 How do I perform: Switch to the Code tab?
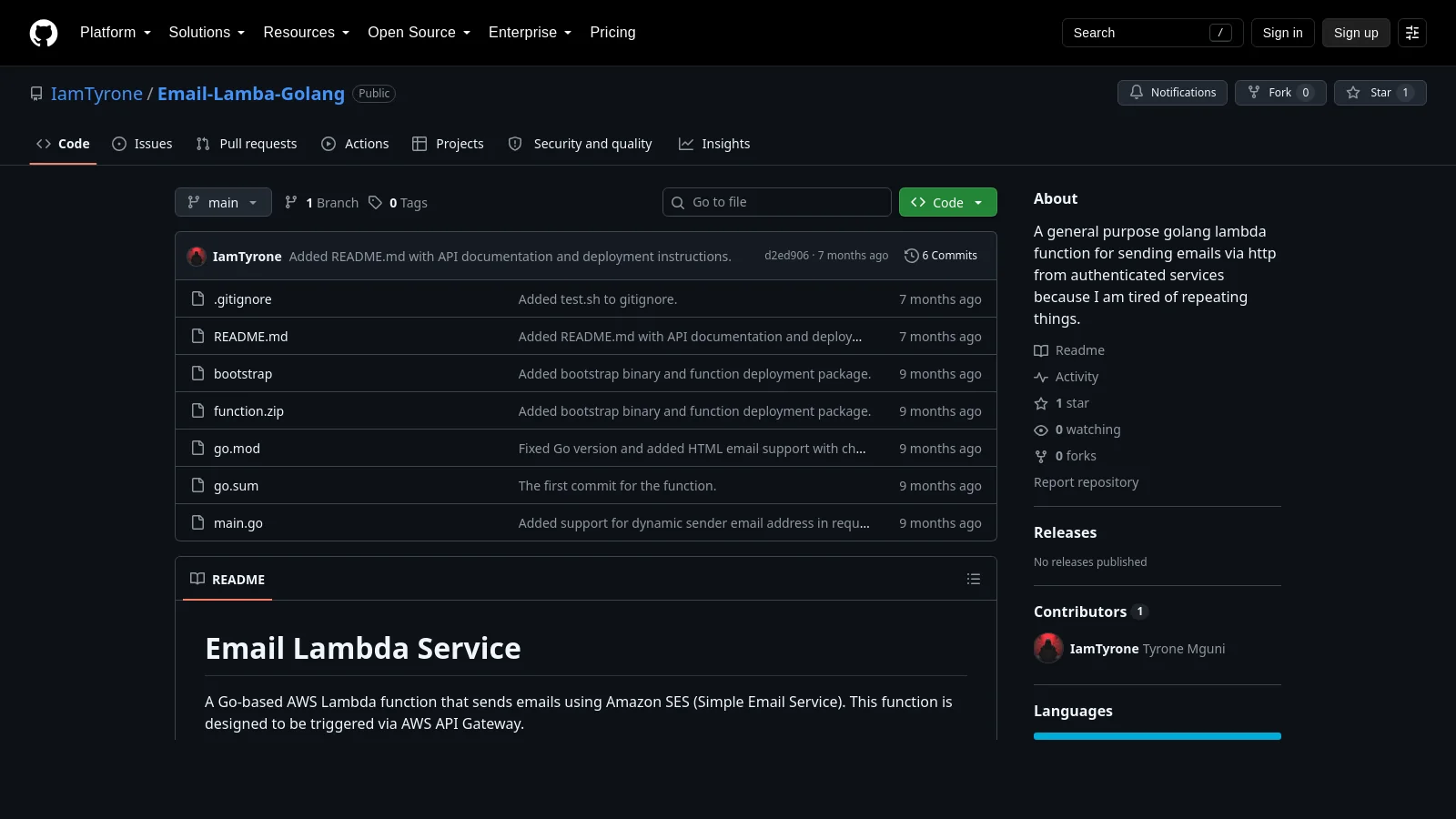click(x=63, y=144)
